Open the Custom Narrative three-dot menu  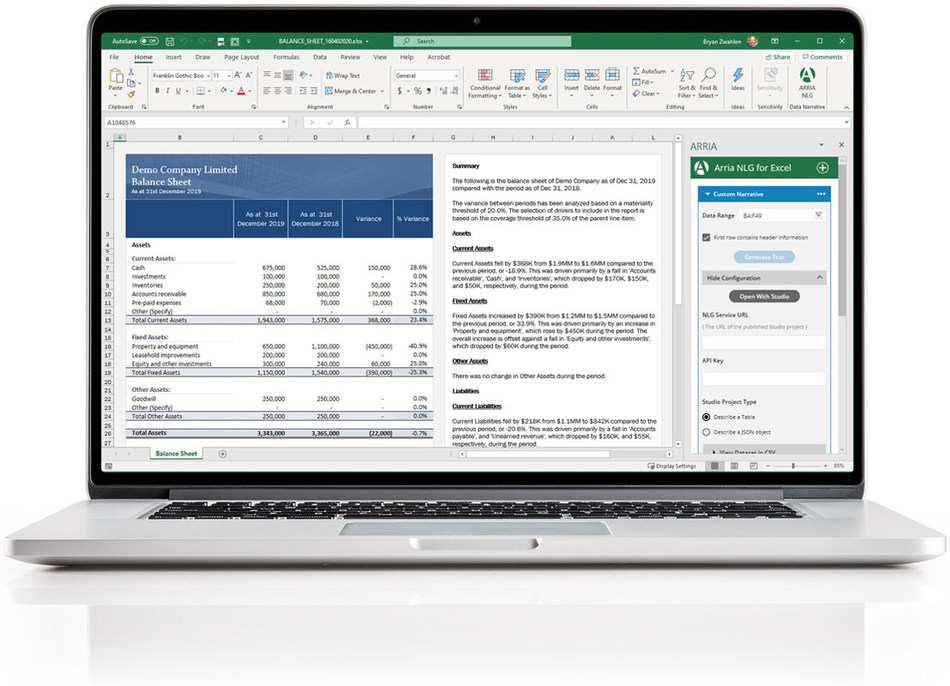point(821,194)
